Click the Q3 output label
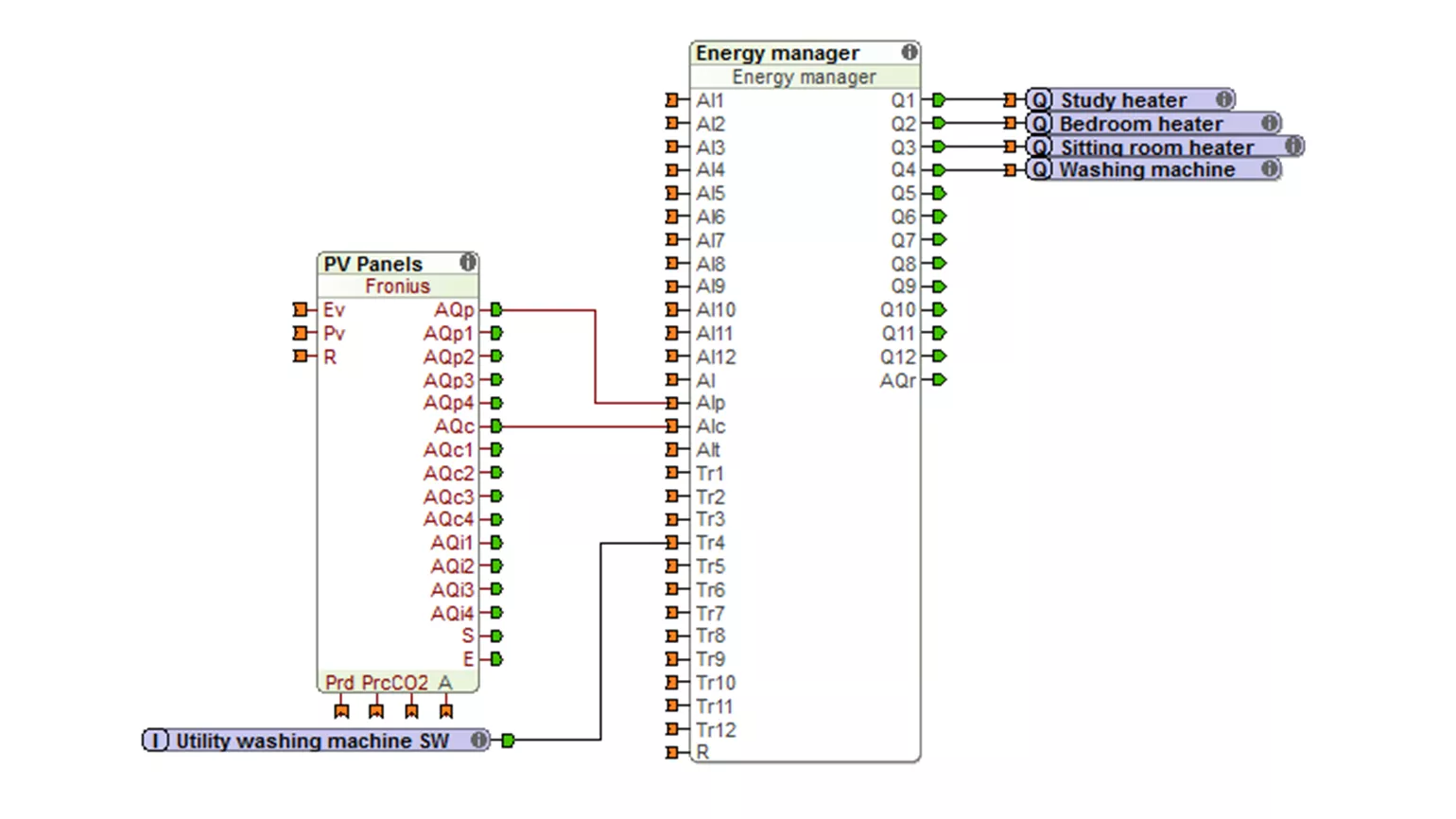 [x=903, y=148]
